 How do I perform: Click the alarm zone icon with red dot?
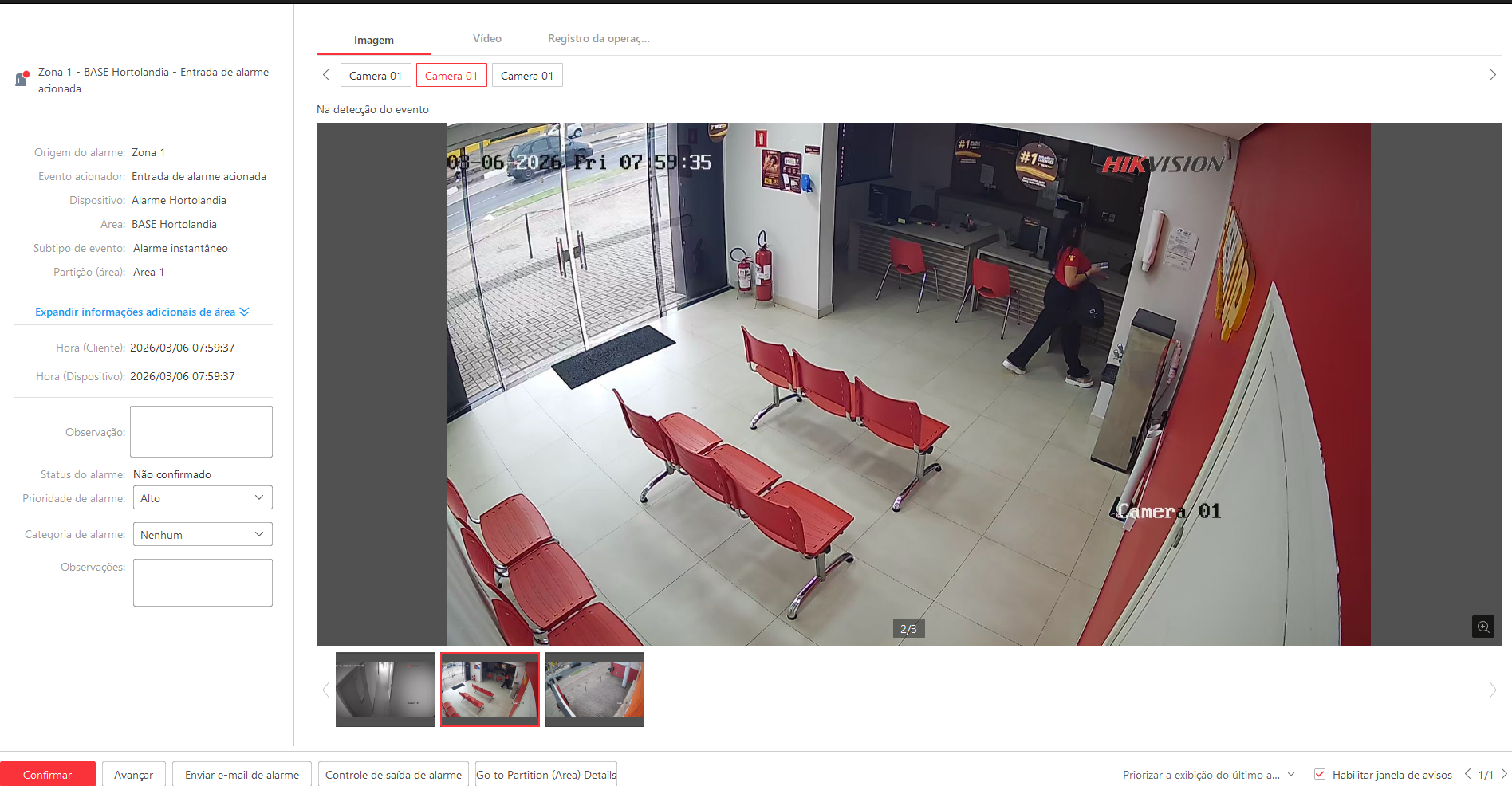point(22,79)
